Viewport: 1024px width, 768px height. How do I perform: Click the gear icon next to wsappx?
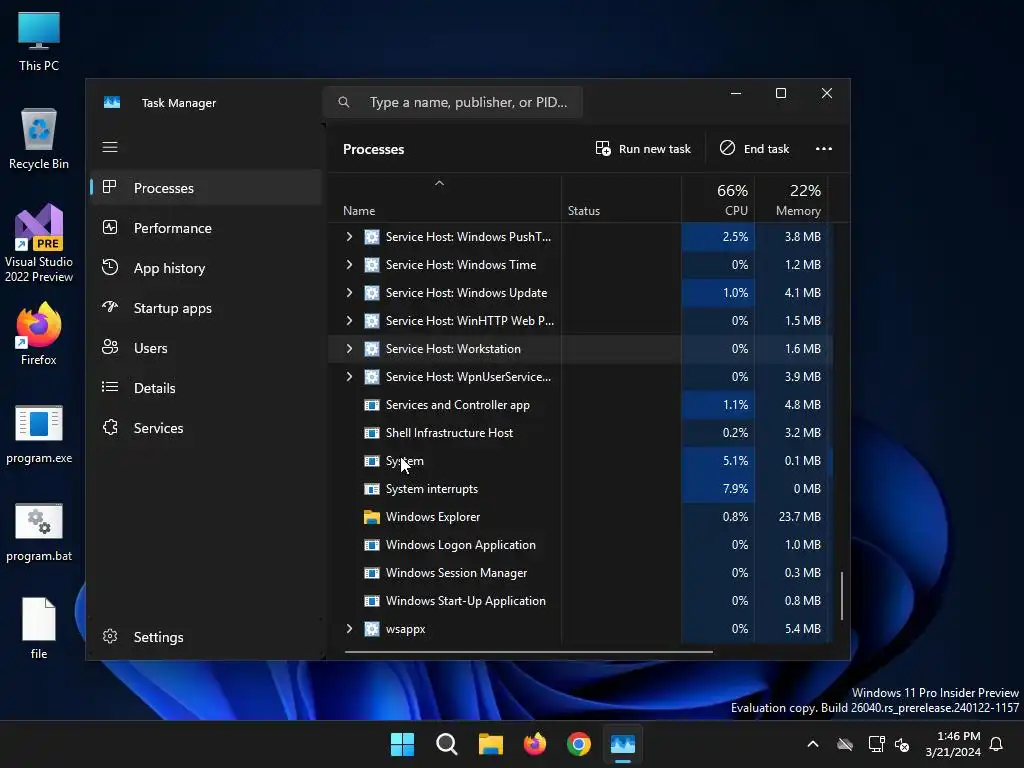[x=372, y=629]
